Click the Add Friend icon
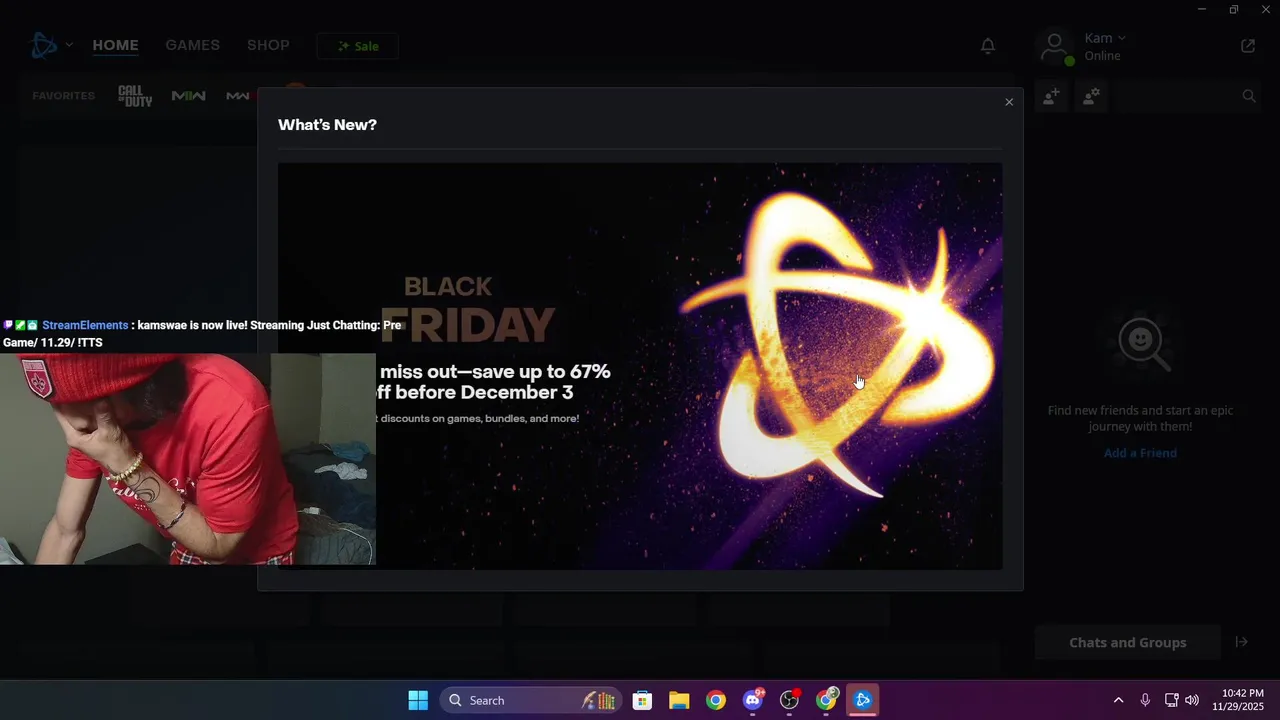Viewport: 1280px width, 720px height. click(x=1051, y=96)
